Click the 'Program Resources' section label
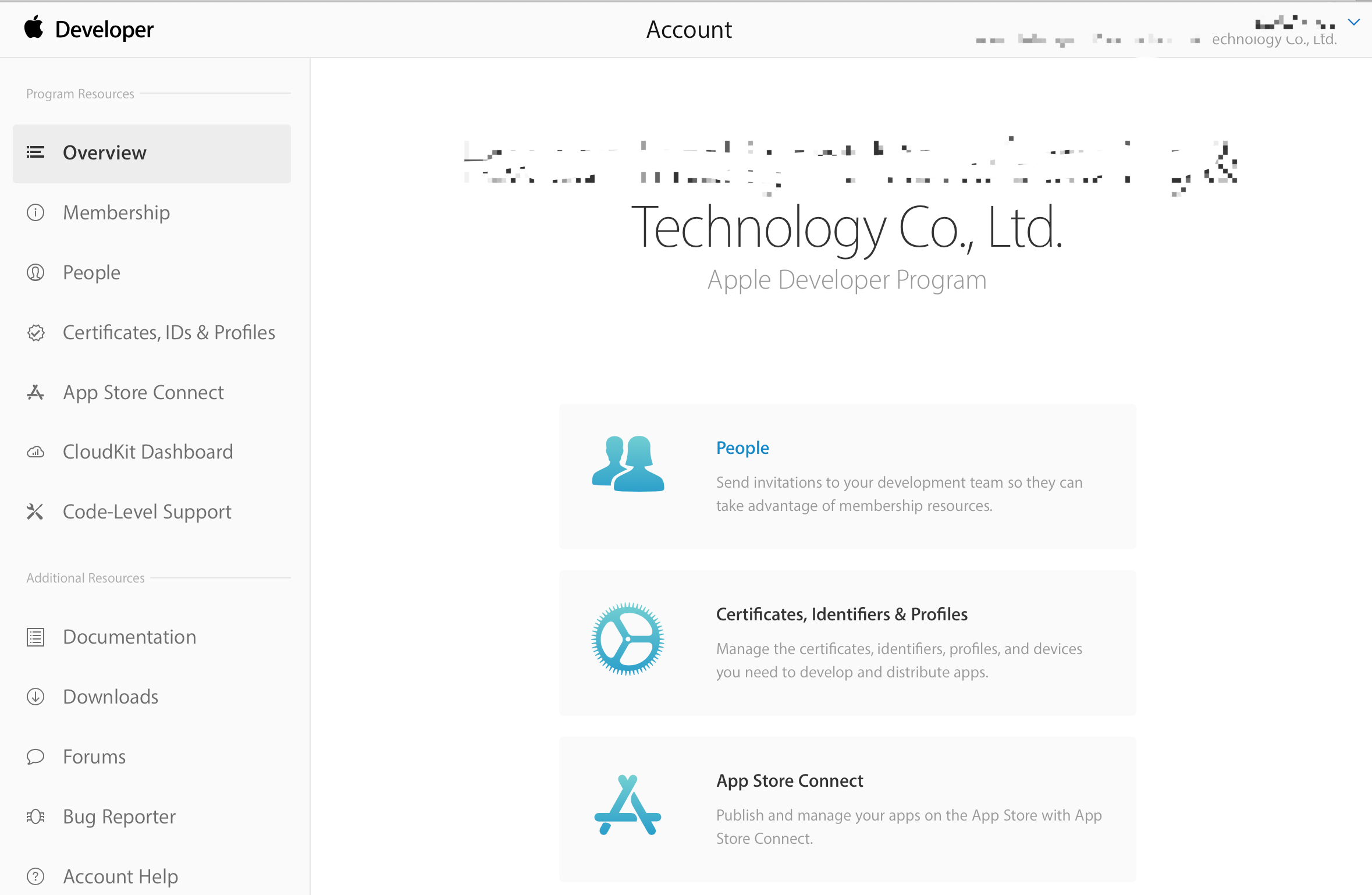Viewport: 1372px width, 895px height. pos(80,94)
